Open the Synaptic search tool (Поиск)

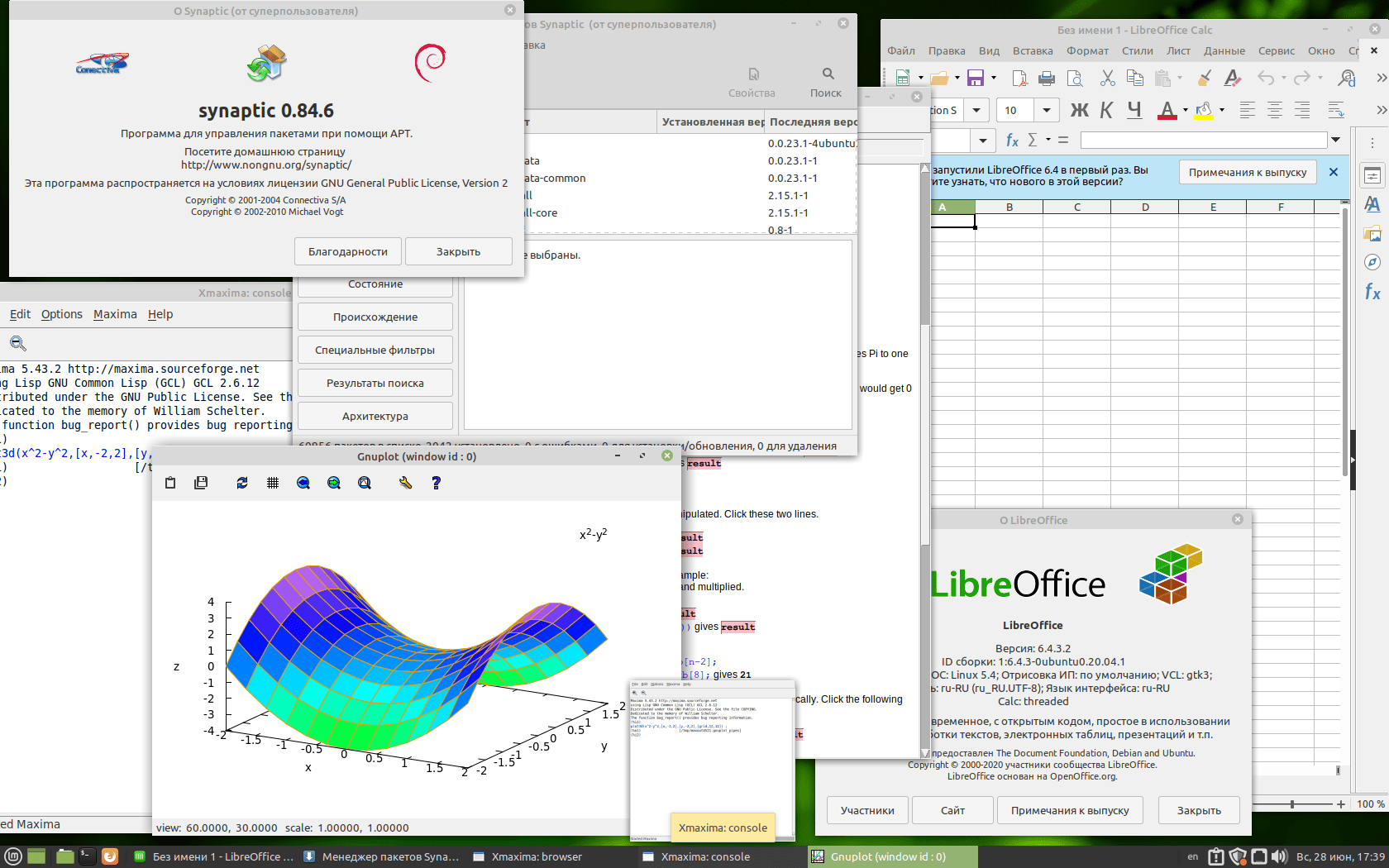(826, 83)
